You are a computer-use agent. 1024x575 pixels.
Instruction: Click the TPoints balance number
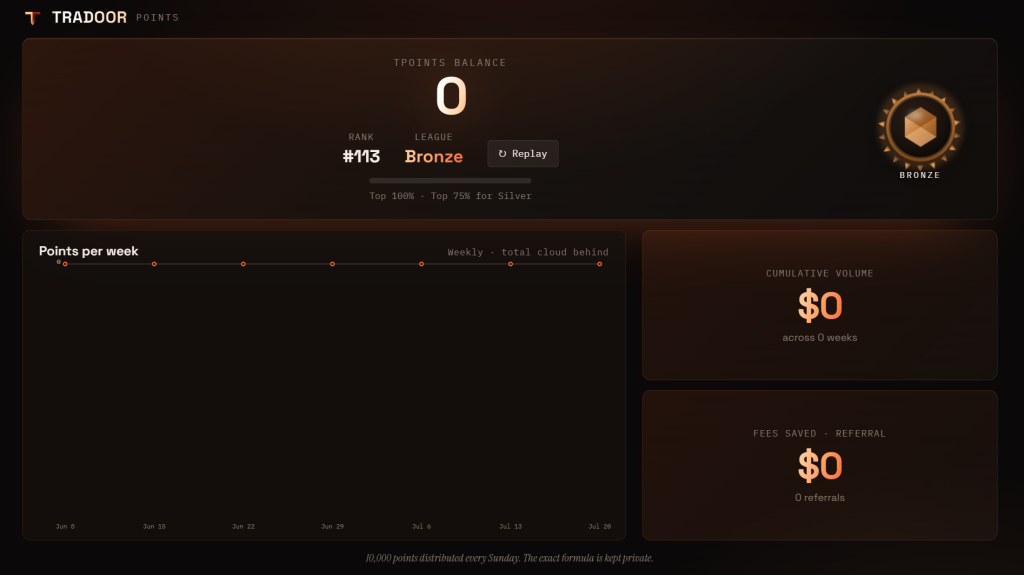tap(451, 96)
